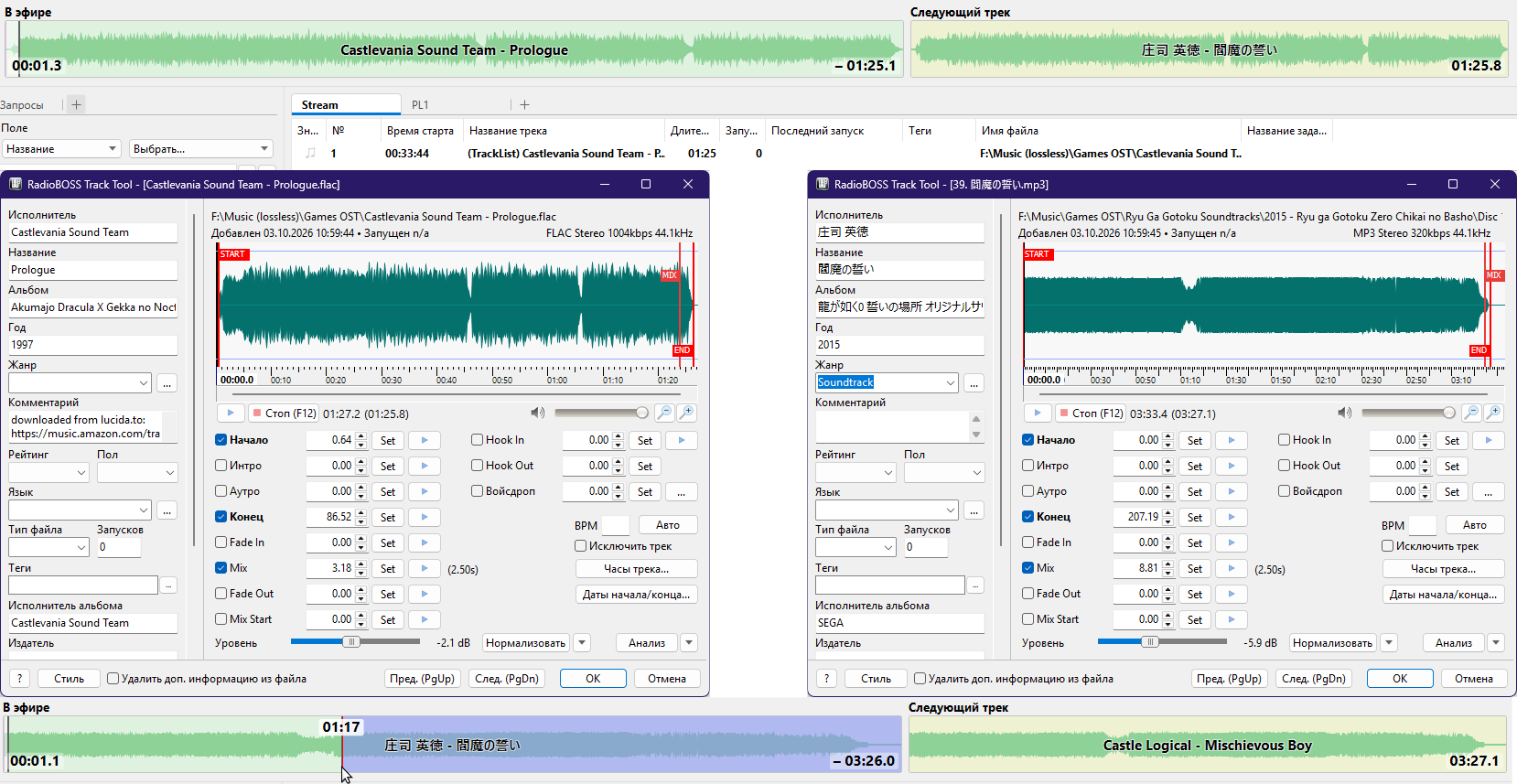
Task: Switch to the PL1 playlist tab
Action: (x=420, y=105)
